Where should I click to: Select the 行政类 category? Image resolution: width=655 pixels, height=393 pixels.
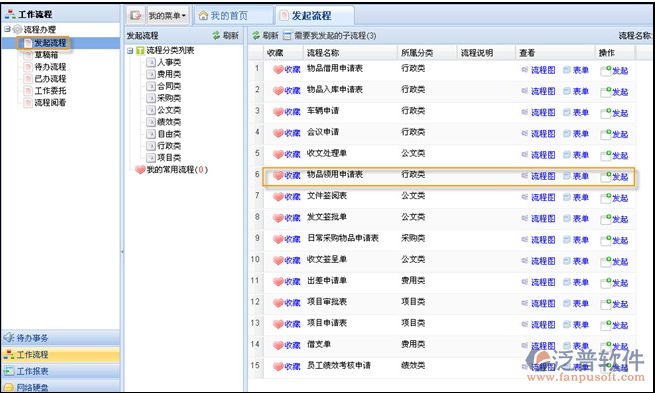169,146
